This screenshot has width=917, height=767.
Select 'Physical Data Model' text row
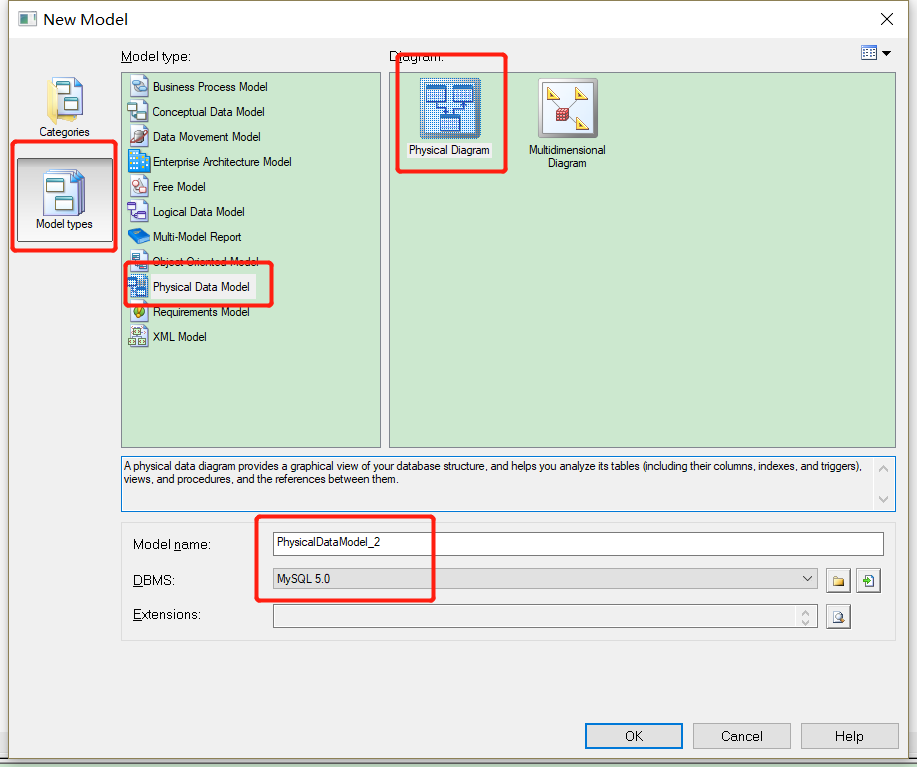[201, 287]
